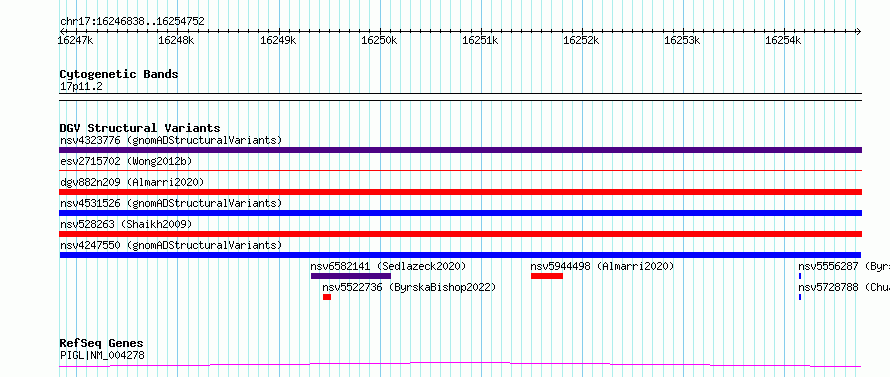Open nsv6582141 (Sedlazeck2020) variant label
890x377 pixels.
click(388, 266)
